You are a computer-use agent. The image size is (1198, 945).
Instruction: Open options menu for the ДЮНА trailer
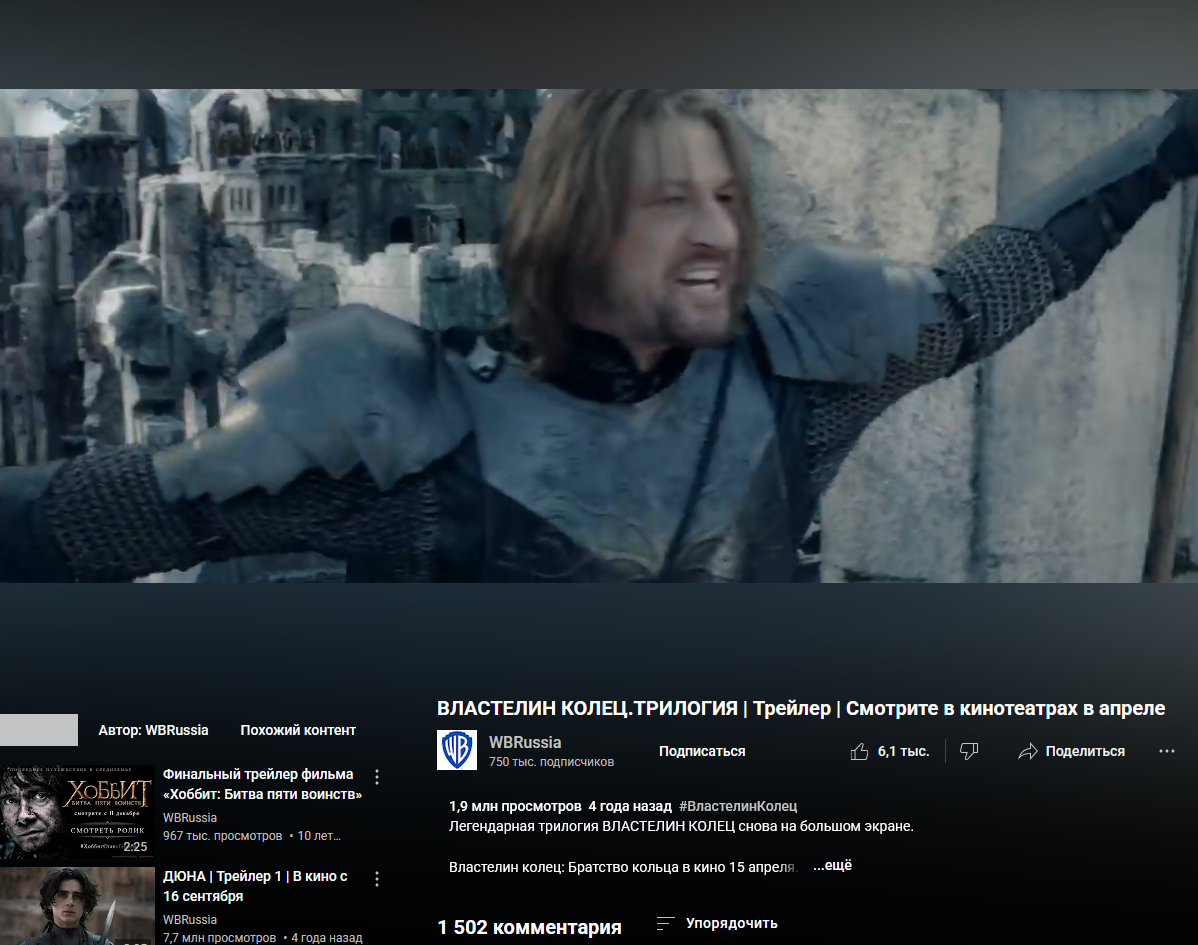coord(377,879)
